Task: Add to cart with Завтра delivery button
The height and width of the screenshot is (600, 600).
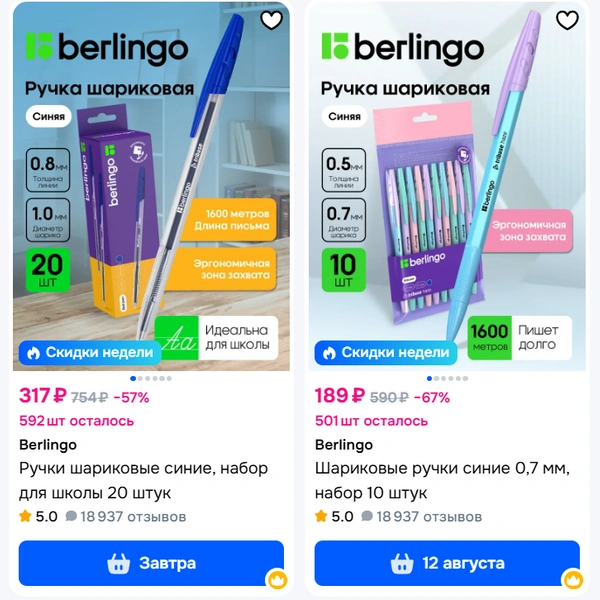Action: (x=151, y=563)
